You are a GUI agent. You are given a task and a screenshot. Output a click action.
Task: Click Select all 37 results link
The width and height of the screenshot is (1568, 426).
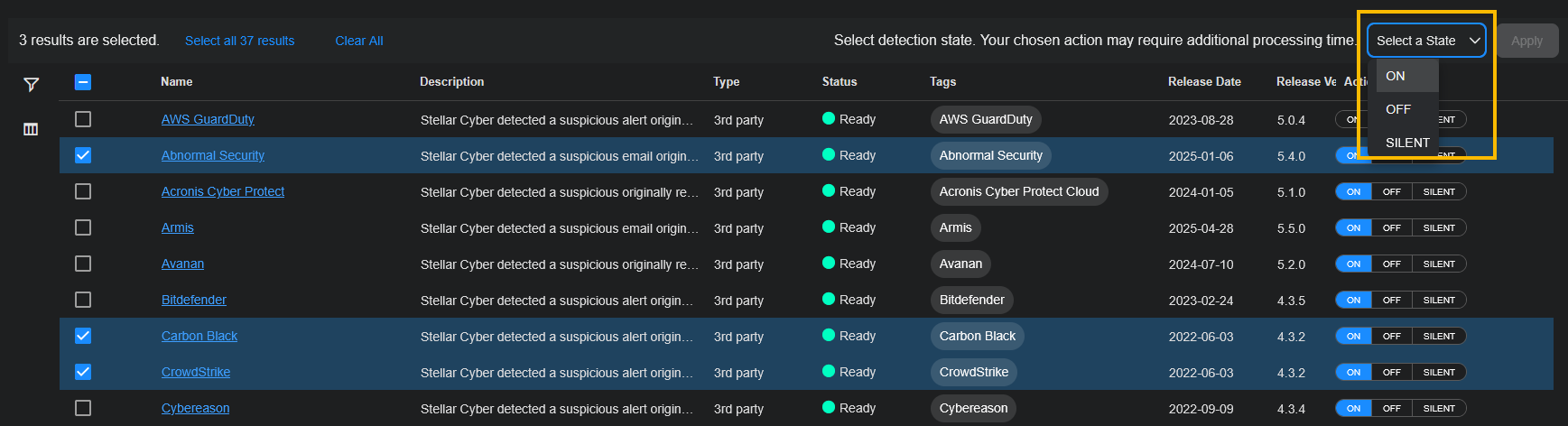pyautogui.click(x=239, y=41)
